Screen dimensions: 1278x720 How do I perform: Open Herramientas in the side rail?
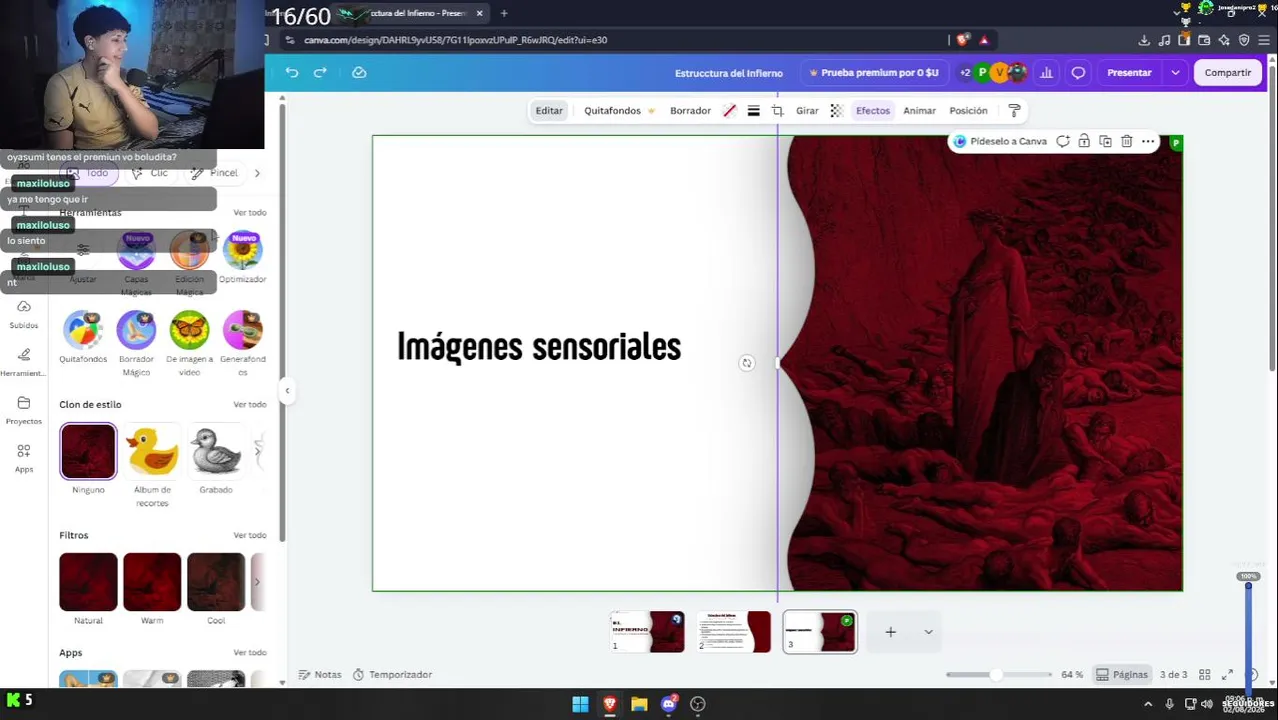point(24,362)
